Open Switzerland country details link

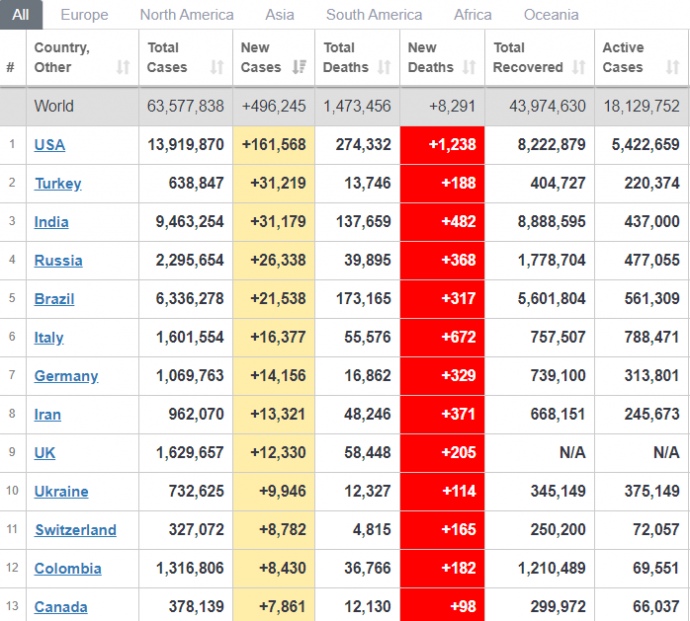click(x=75, y=530)
